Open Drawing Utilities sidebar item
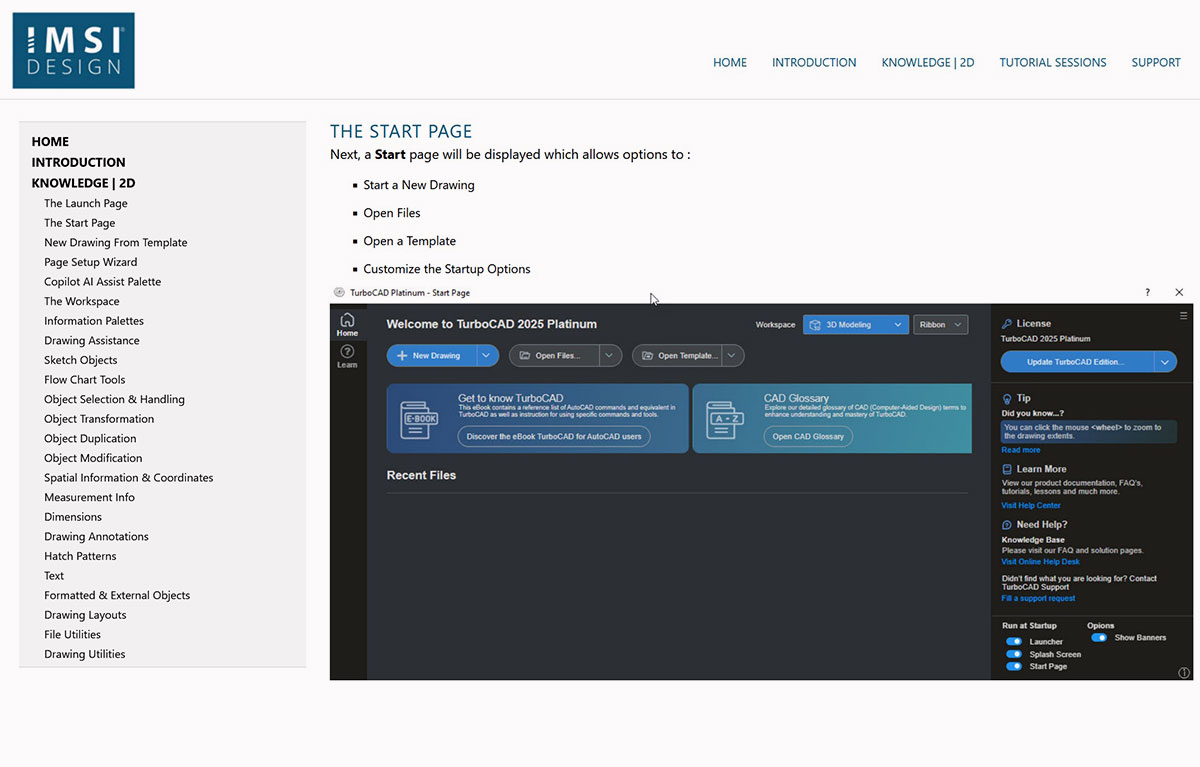The width and height of the screenshot is (1200, 767). click(84, 654)
